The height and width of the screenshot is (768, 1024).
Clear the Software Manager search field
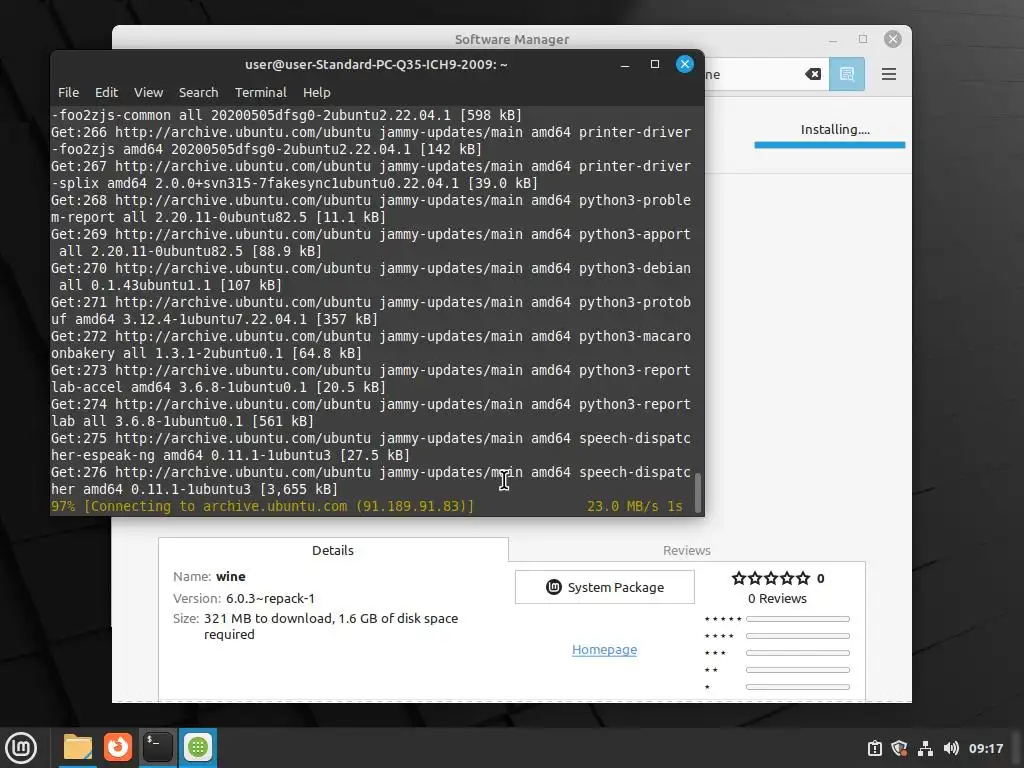(x=813, y=74)
